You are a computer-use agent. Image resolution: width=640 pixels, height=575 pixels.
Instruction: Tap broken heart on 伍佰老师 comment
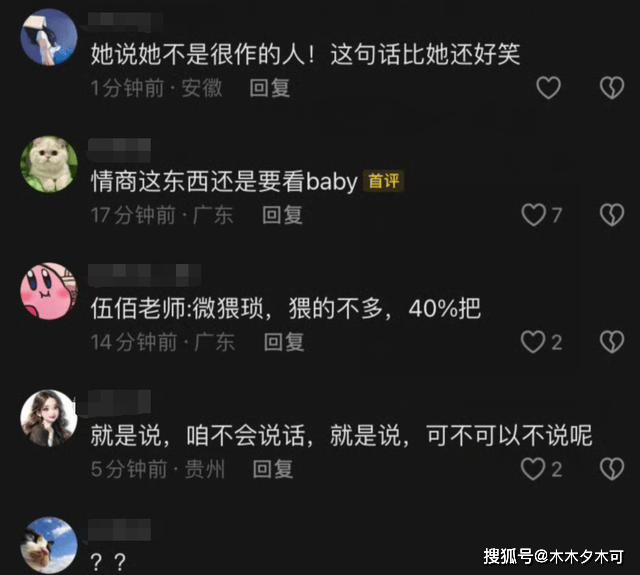pos(612,342)
